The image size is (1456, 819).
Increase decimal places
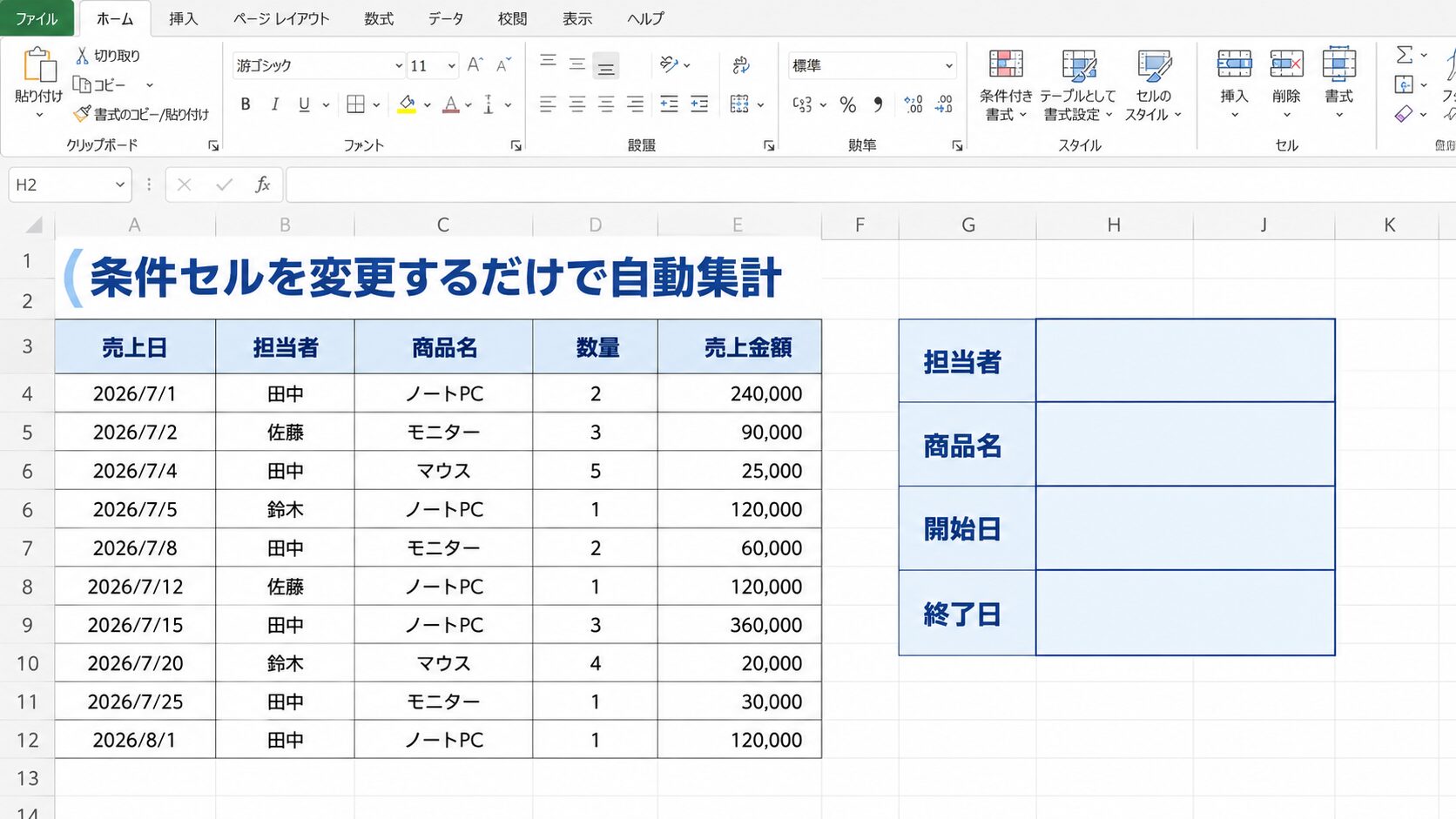913,104
